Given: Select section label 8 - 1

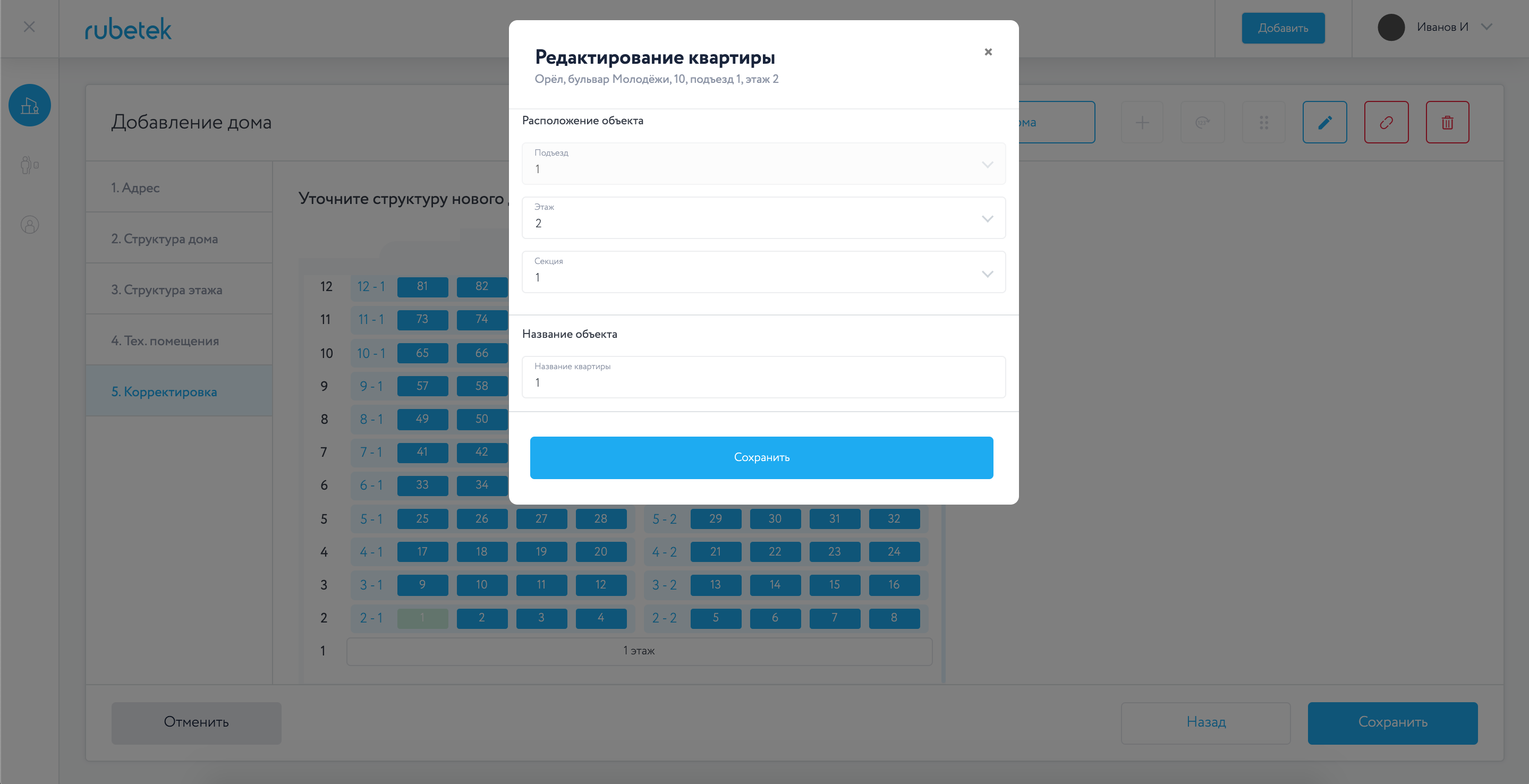Looking at the screenshot, I should (x=371, y=419).
